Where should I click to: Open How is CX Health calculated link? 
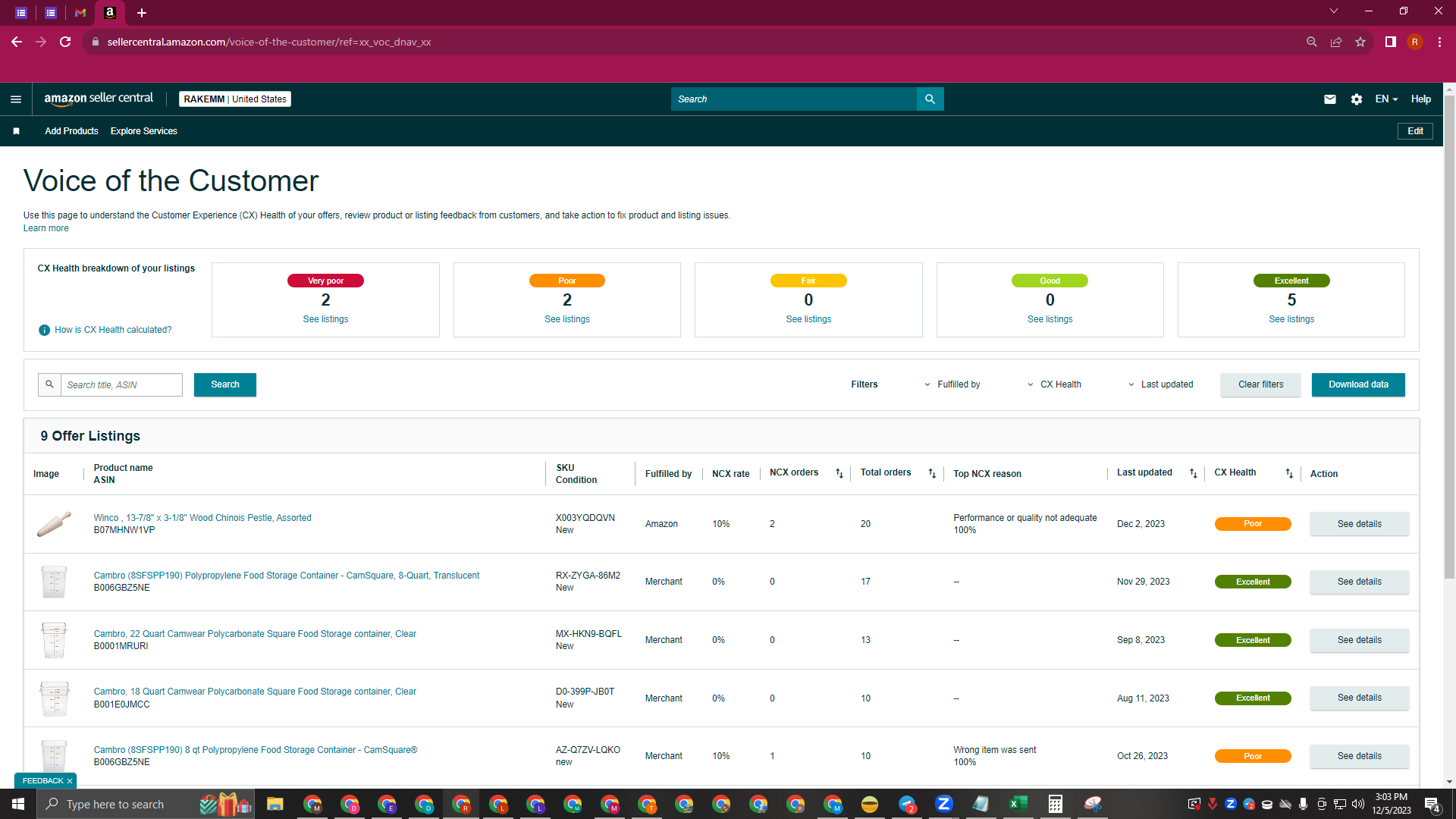[x=113, y=330]
